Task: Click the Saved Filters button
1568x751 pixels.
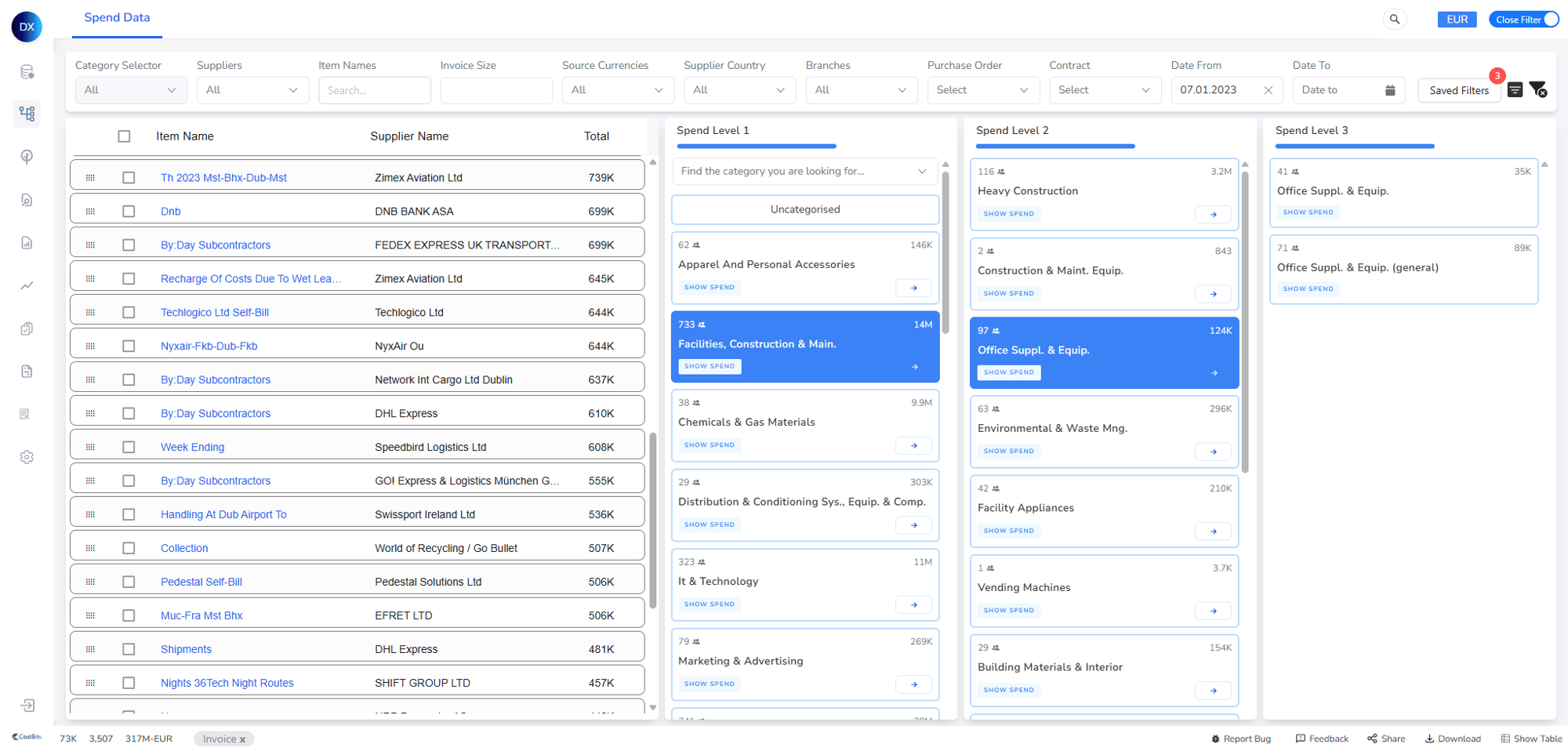Action: (1458, 90)
